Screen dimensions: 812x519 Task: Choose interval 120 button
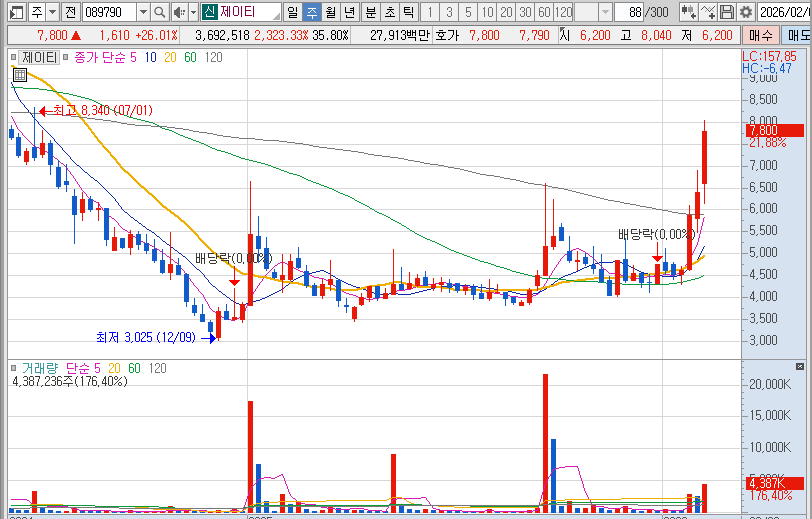563,11
